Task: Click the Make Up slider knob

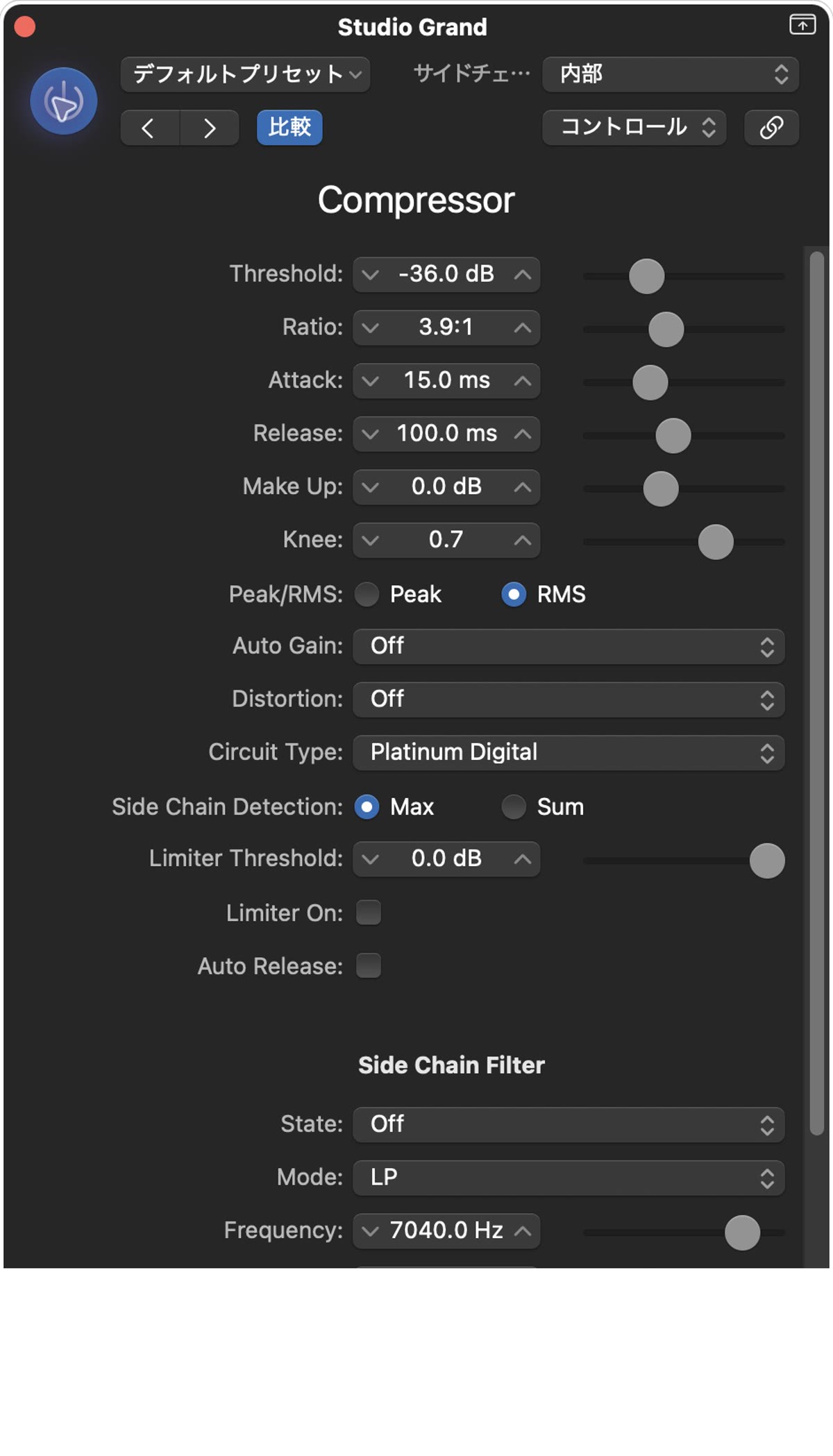Action: coord(661,489)
